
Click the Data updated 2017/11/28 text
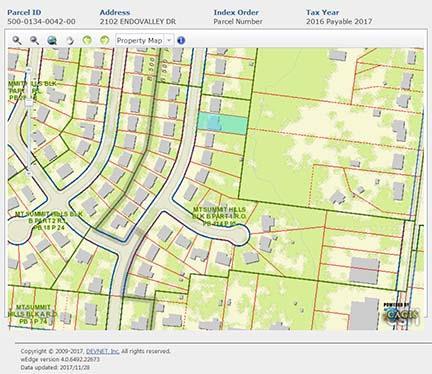tap(55, 367)
